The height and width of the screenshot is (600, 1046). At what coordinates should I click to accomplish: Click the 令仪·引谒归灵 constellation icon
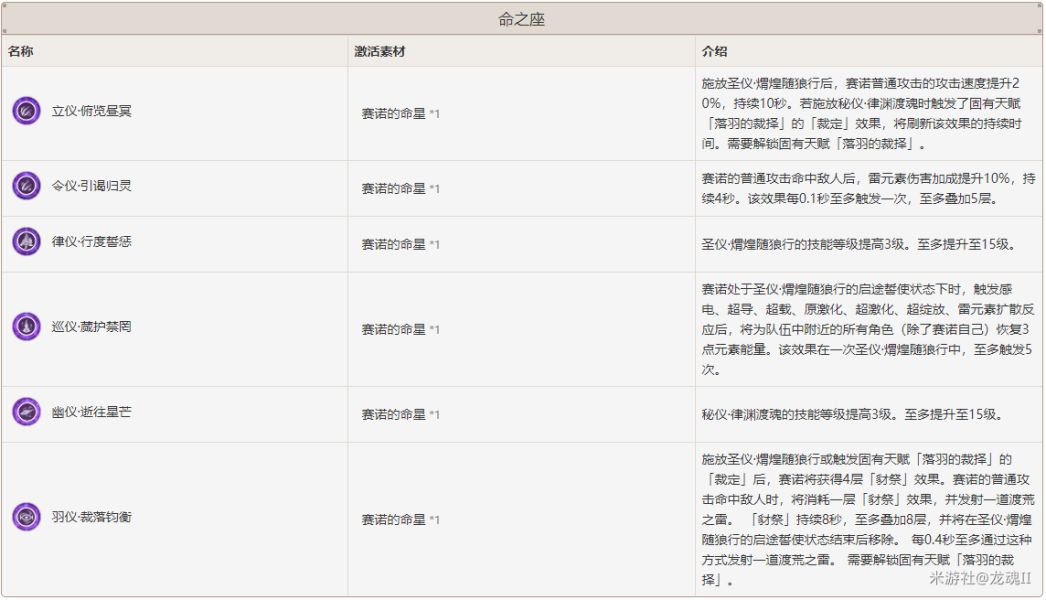click(x=27, y=186)
